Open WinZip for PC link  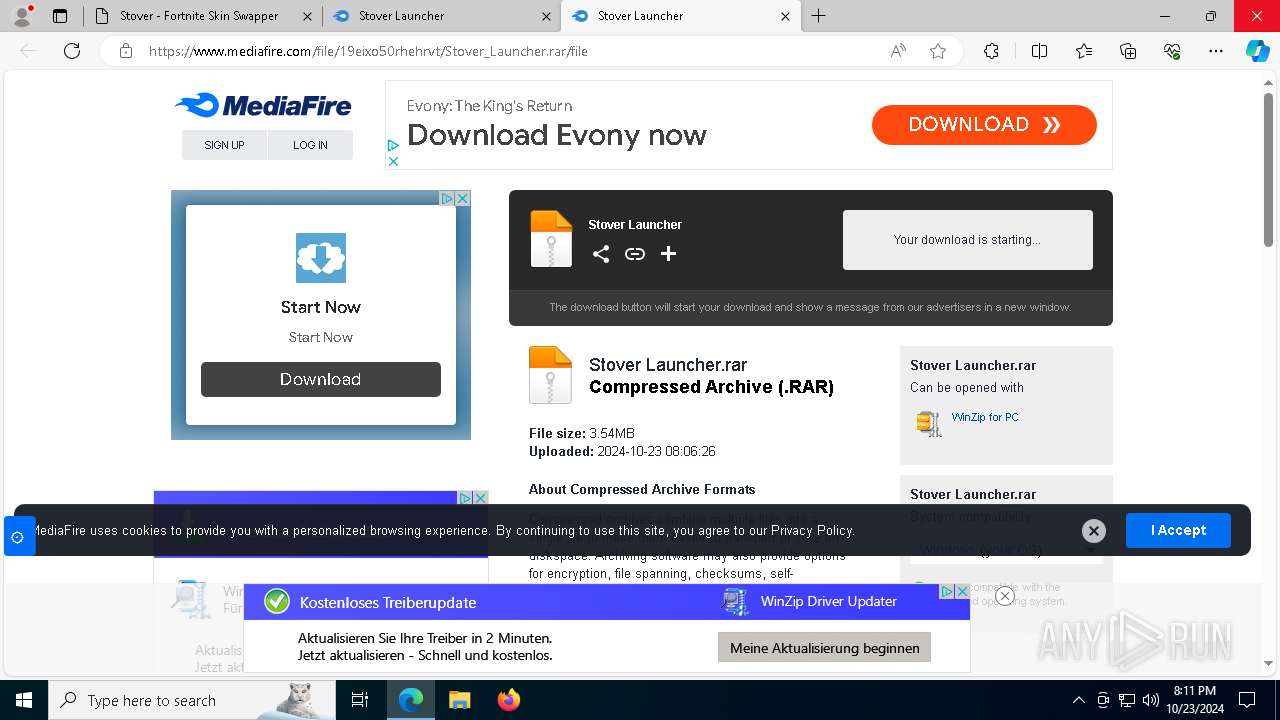coord(985,417)
